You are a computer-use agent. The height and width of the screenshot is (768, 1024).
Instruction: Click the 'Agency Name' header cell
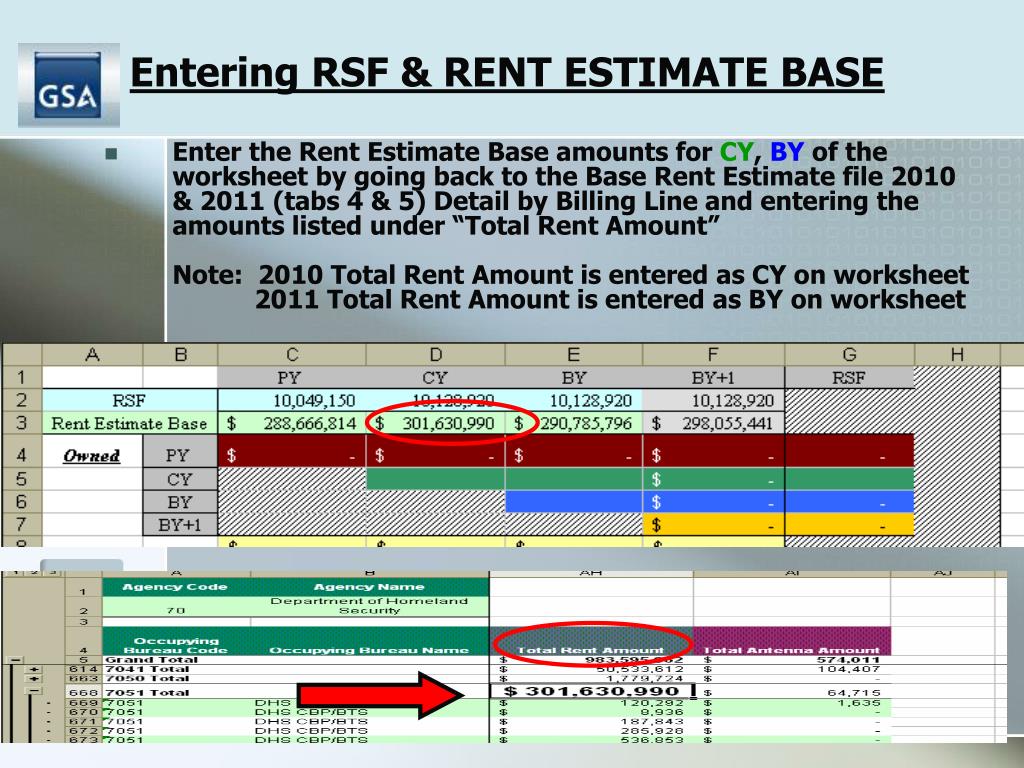pyautogui.click(x=370, y=587)
